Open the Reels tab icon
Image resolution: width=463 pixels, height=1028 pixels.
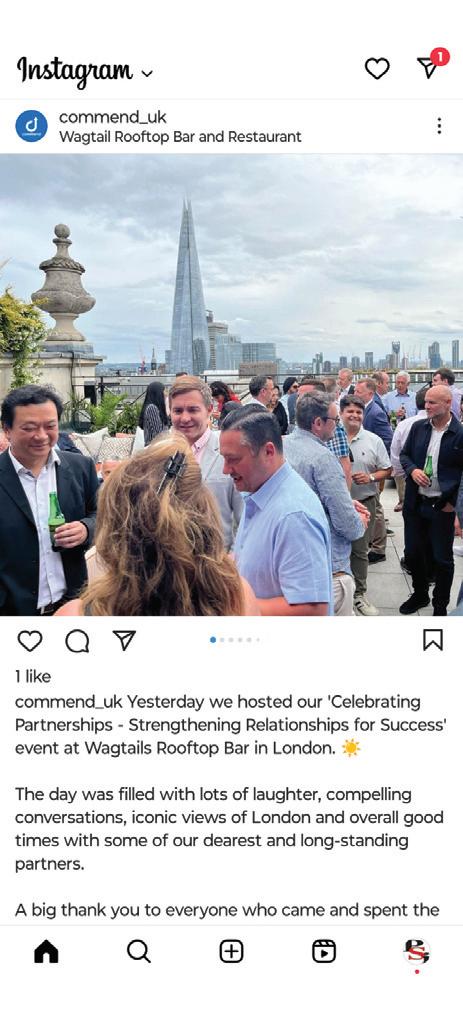point(324,951)
